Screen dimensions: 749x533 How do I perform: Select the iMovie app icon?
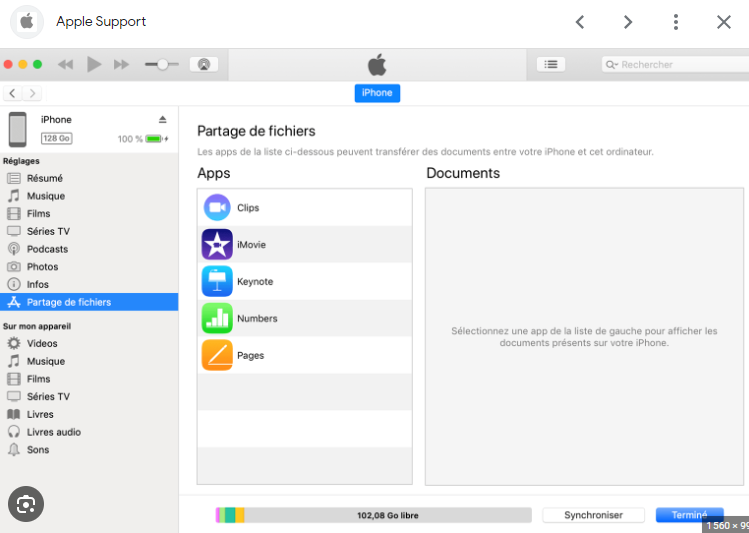pos(217,244)
